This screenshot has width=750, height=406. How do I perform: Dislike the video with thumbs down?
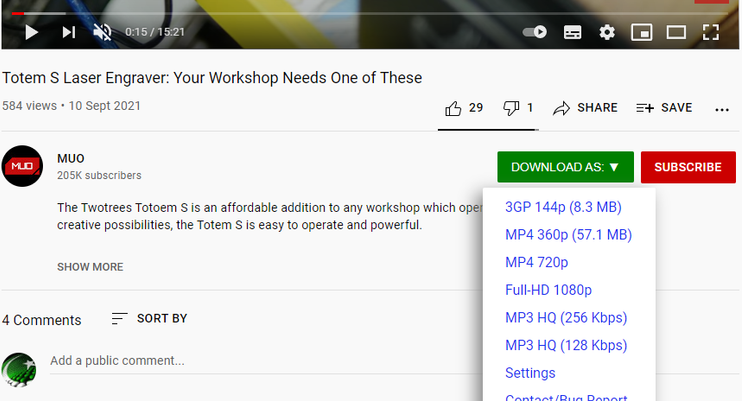518,108
